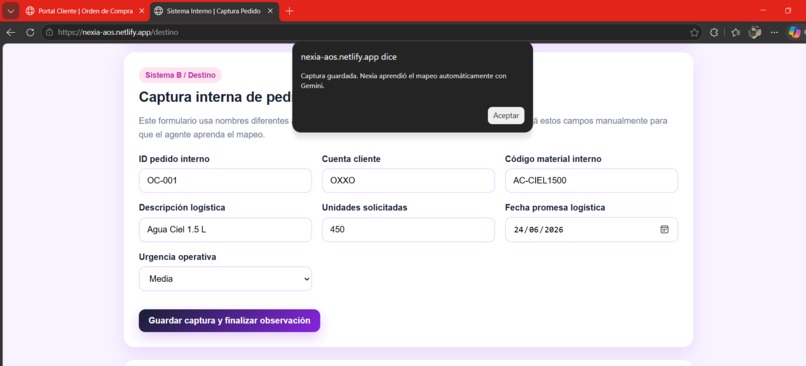Image resolution: width=806 pixels, height=366 pixels.
Task: Click the ID pedido interno field
Action: [x=225, y=181]
